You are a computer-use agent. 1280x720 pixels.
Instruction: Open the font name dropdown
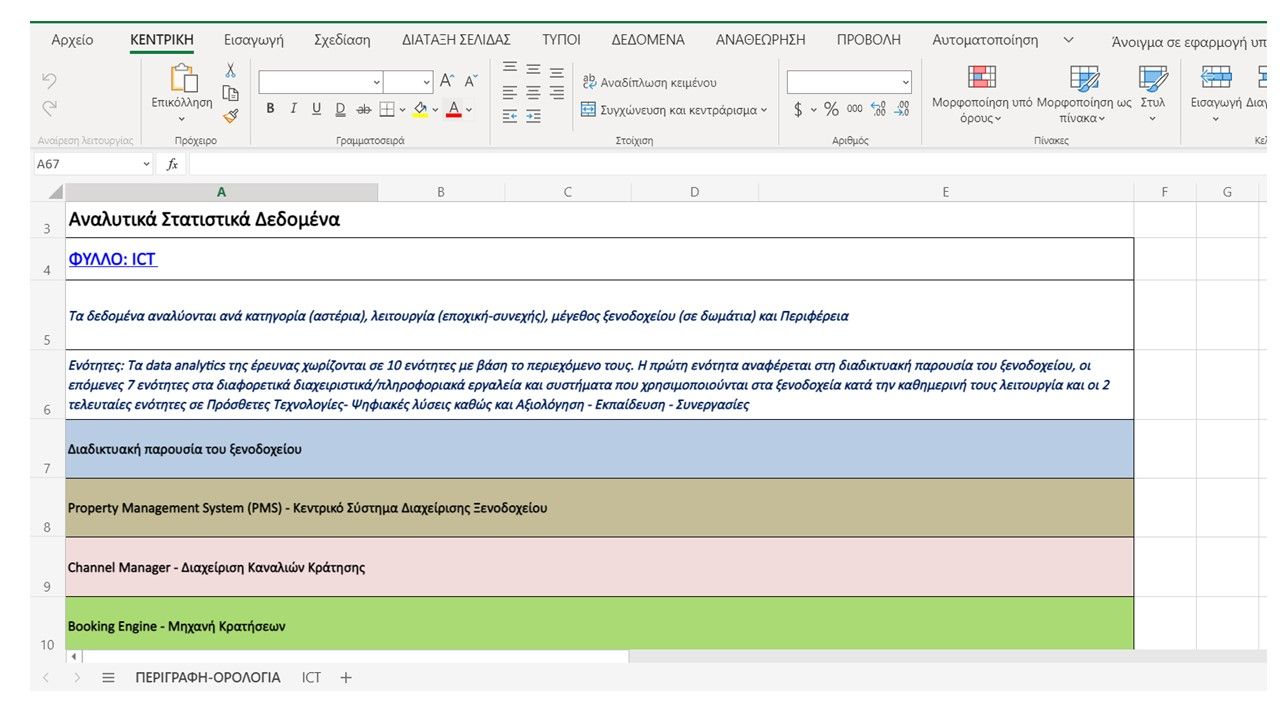(377, 82)
